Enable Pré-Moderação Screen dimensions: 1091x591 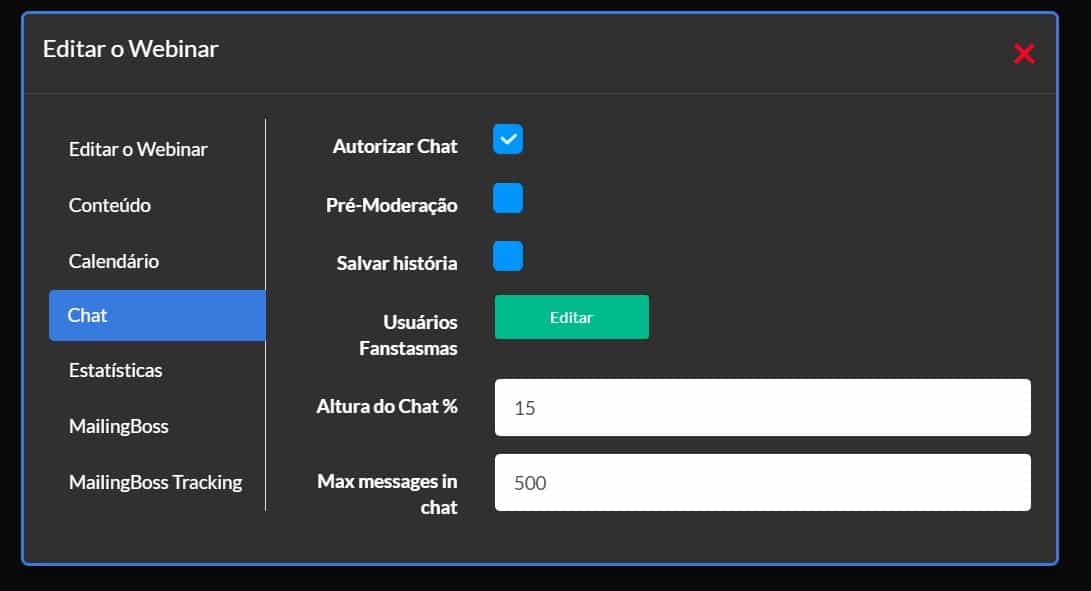(x=507, y=198)
